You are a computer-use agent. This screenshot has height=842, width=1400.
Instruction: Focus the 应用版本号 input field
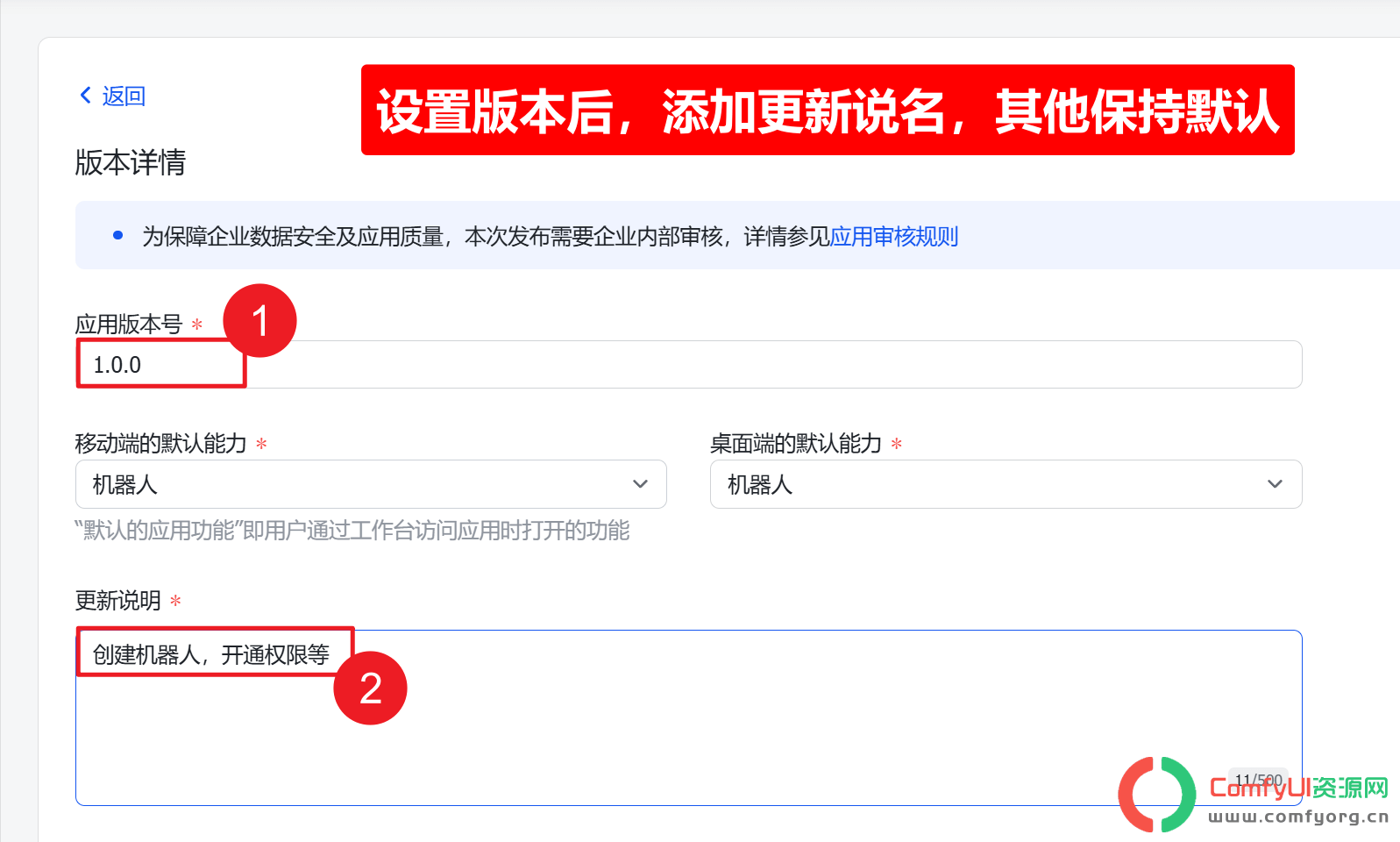click(x=689, y=365)
